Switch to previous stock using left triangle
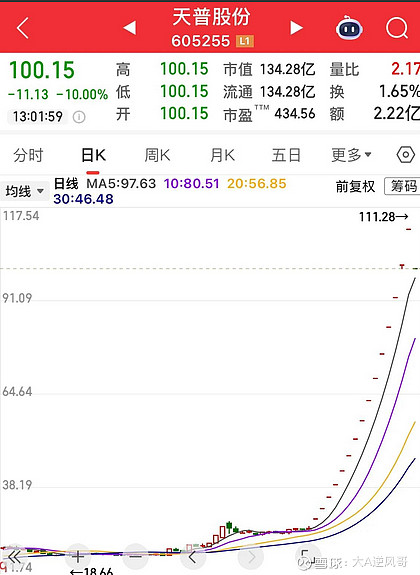This screenshot has height=575, width=420. point(129,28)
